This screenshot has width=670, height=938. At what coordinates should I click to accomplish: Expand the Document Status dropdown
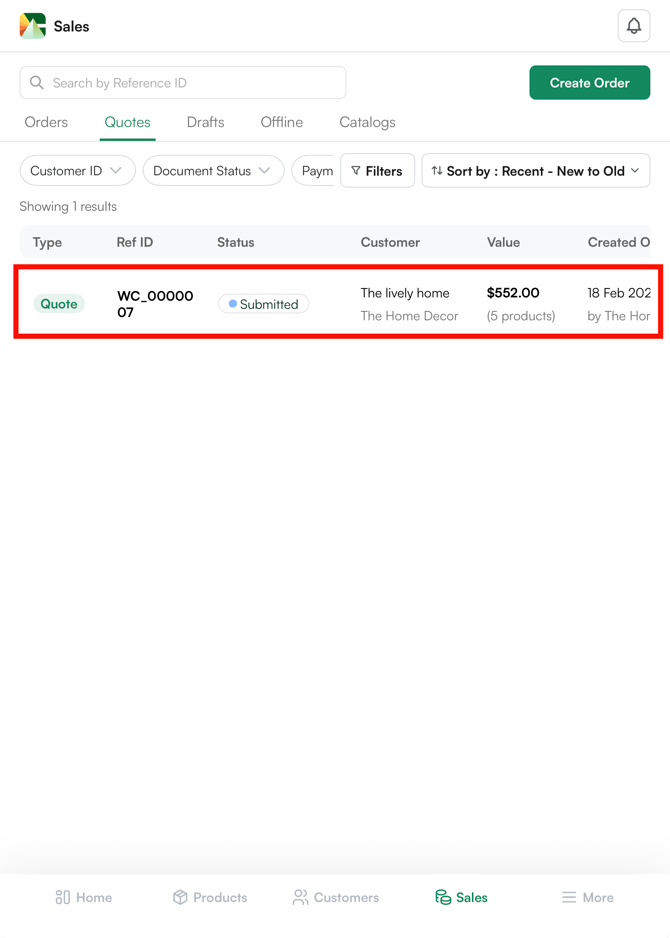click(213, 171)
